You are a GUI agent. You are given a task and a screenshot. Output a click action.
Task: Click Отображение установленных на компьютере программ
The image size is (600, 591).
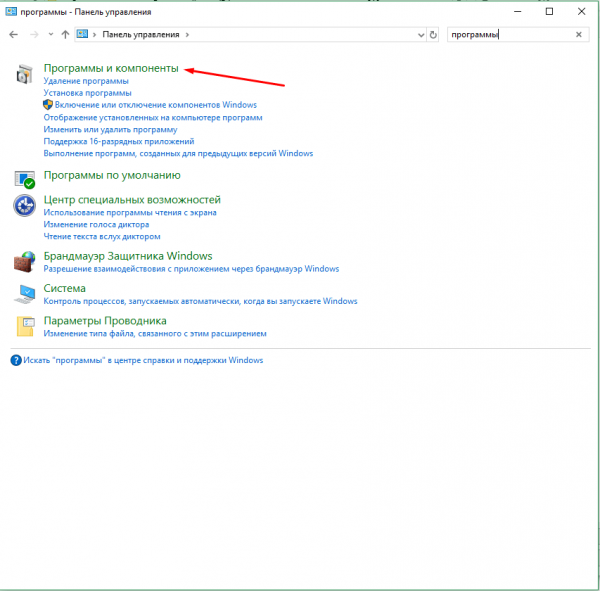[153, 118]
